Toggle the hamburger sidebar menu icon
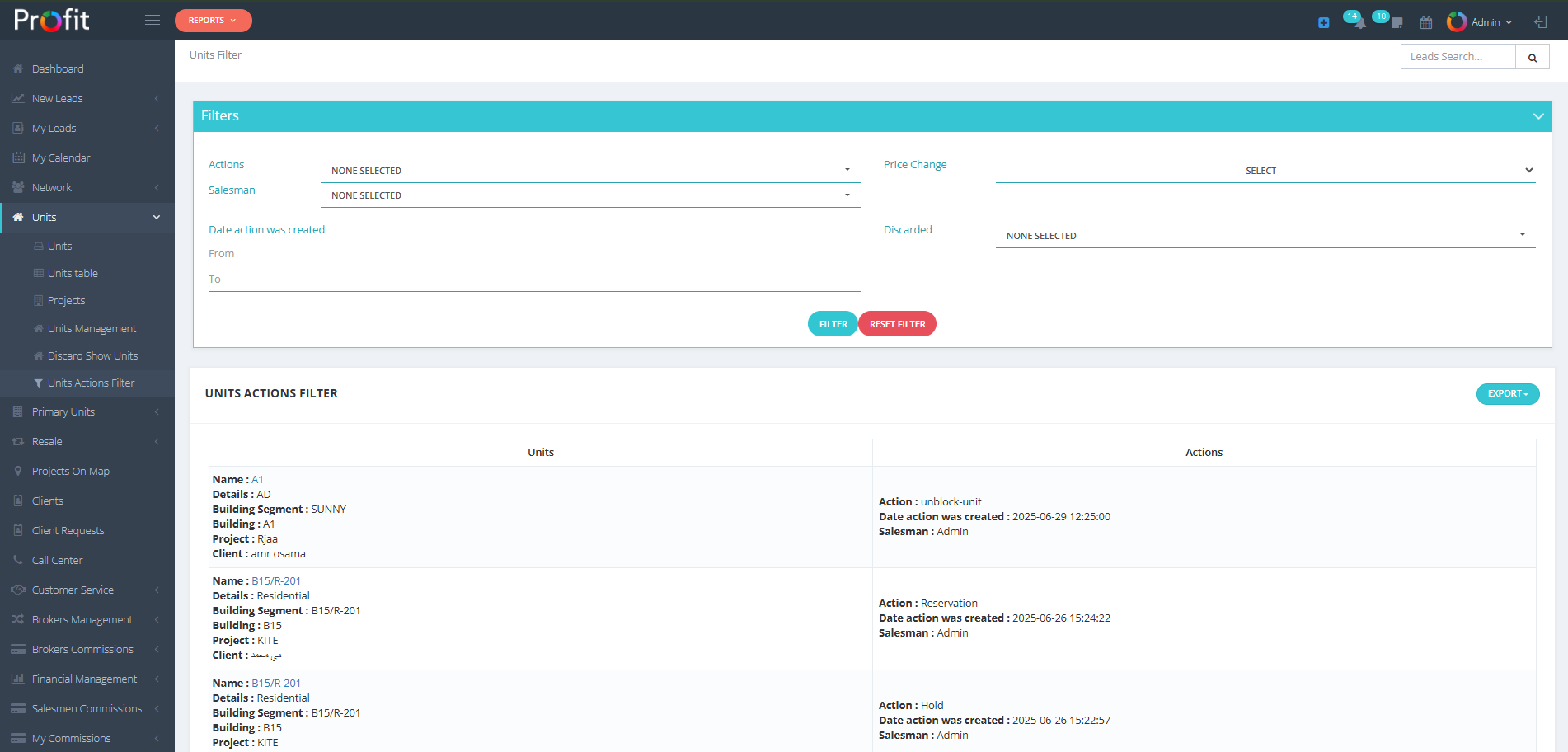The image size is (1568, 752). pyautogui.click(x=153, y=20)
